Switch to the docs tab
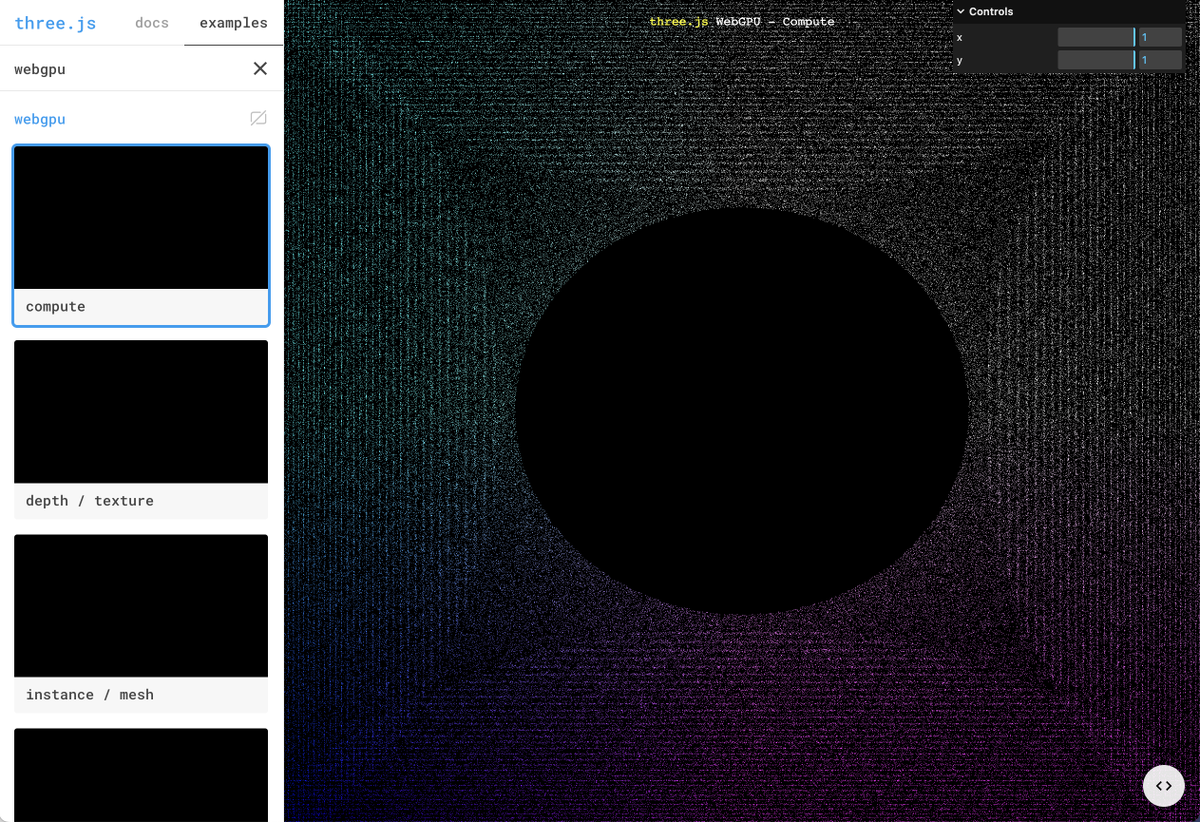Viewport: 1200px width, 822px height. tap(152, 22)
